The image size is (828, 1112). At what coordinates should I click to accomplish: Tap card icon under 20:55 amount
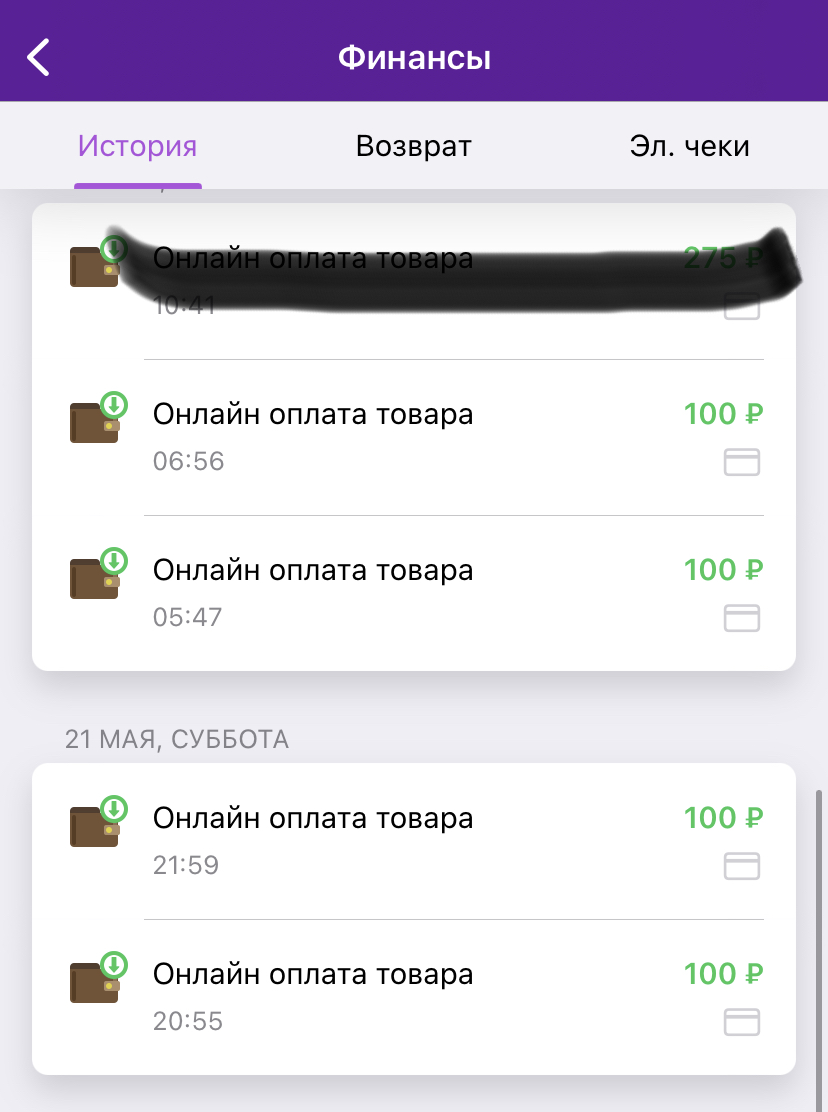click(x=742, y=1022)
